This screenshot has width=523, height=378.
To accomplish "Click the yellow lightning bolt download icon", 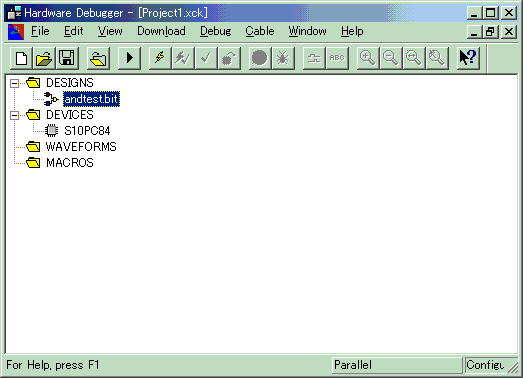I will [160, 58].
